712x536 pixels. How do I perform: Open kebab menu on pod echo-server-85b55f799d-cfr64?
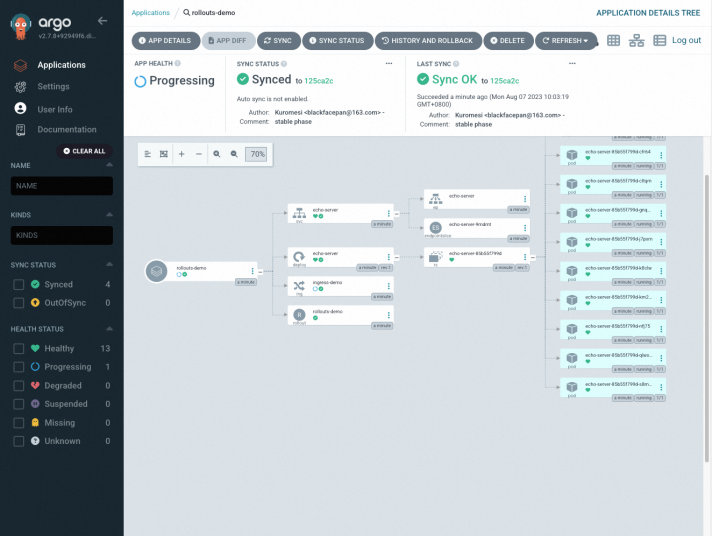point(661,155)
